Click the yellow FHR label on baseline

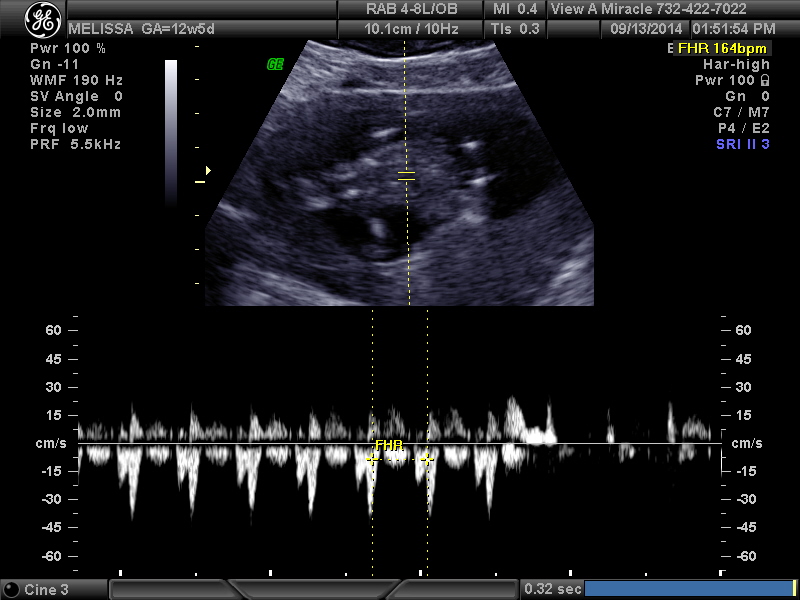tap(388, 444)
